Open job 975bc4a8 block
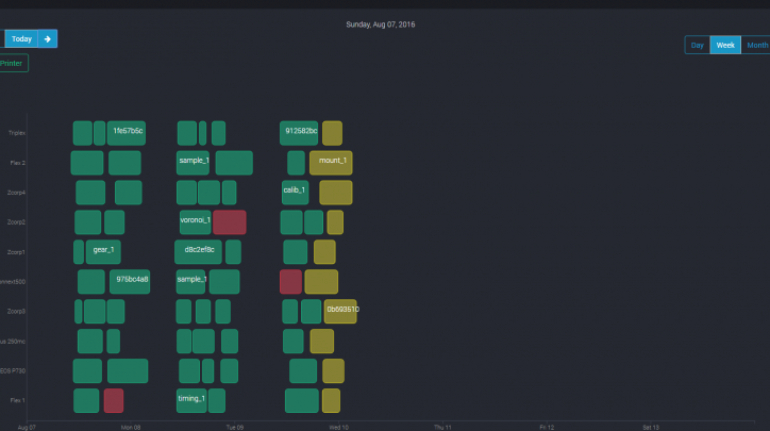Image resolution: width=770 pixels, height=431 pixels. [x=130, y=282]
